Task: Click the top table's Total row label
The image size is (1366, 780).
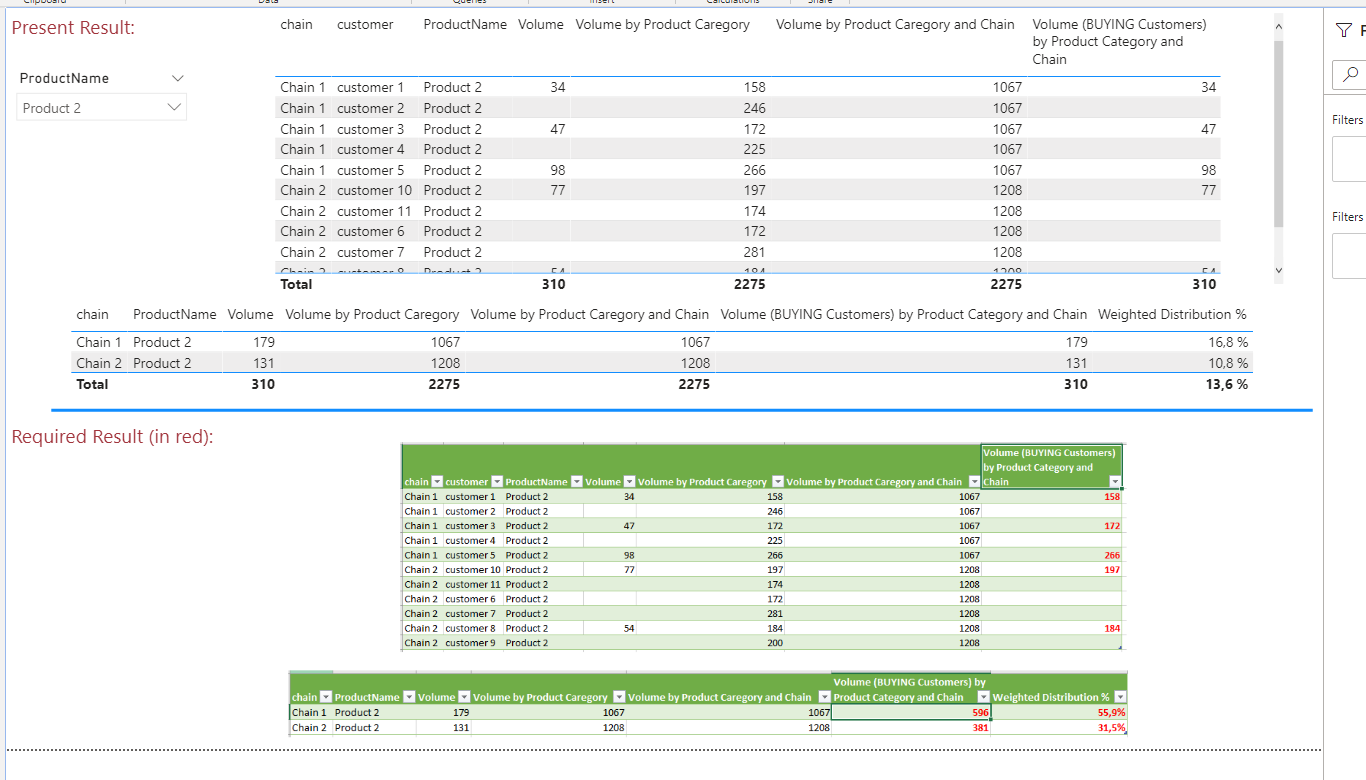Action: click(x=296, y=284)
